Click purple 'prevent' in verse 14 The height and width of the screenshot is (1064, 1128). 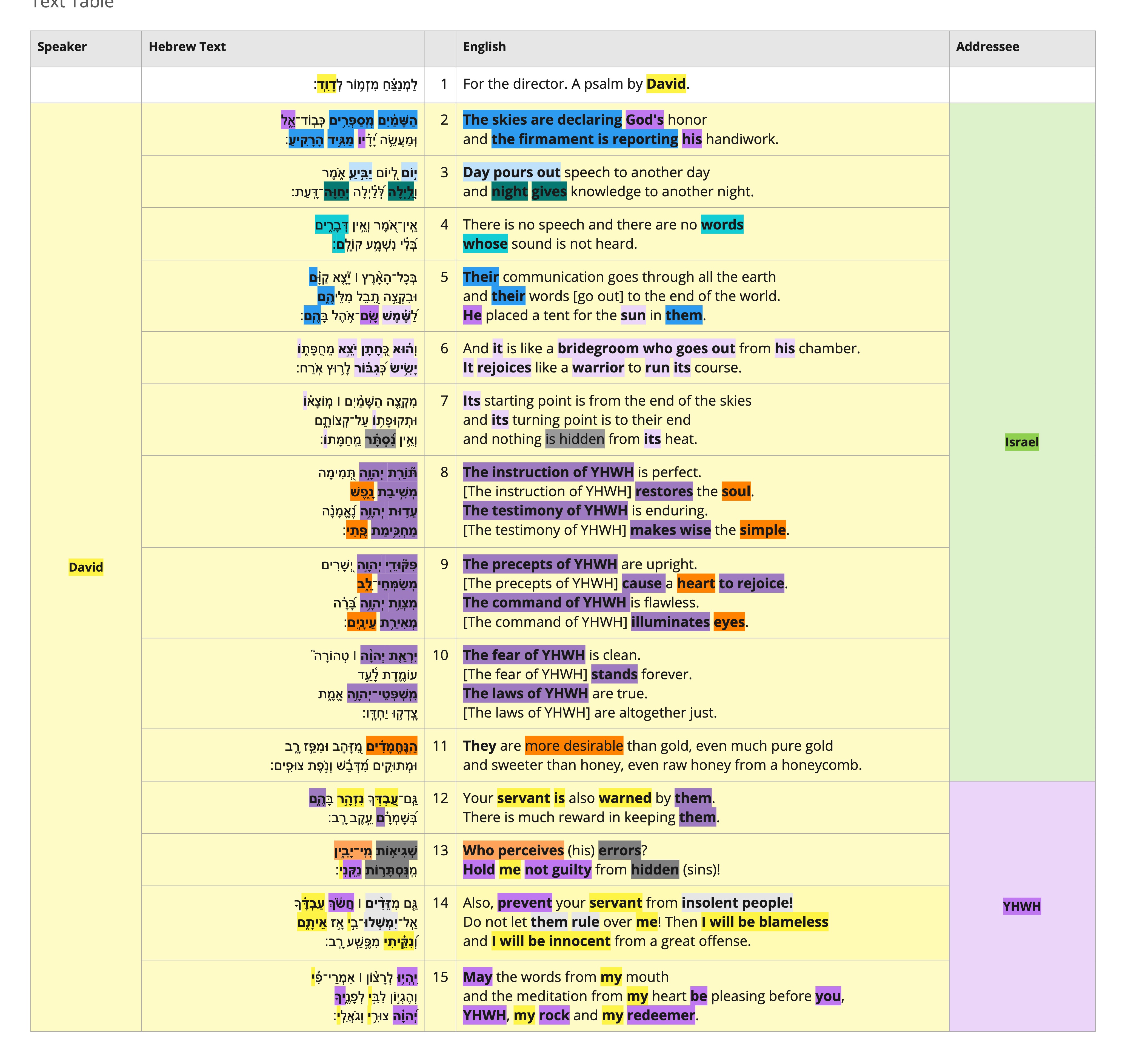tap(525, 902)
